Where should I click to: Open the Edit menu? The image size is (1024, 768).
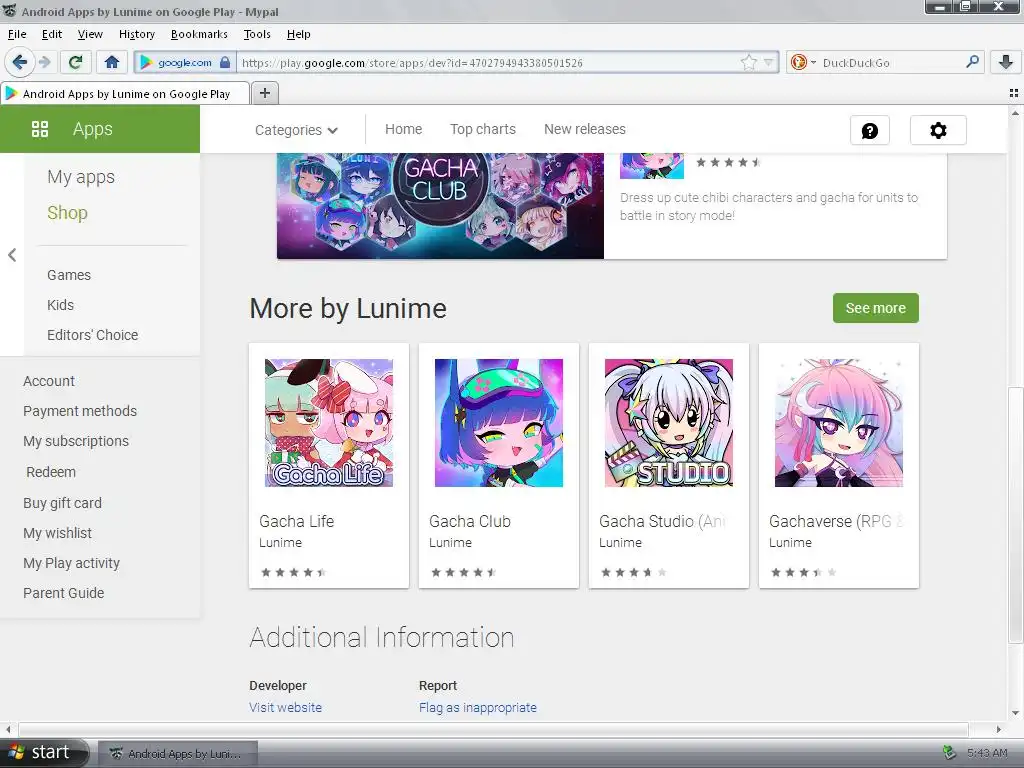pos(52,34)
